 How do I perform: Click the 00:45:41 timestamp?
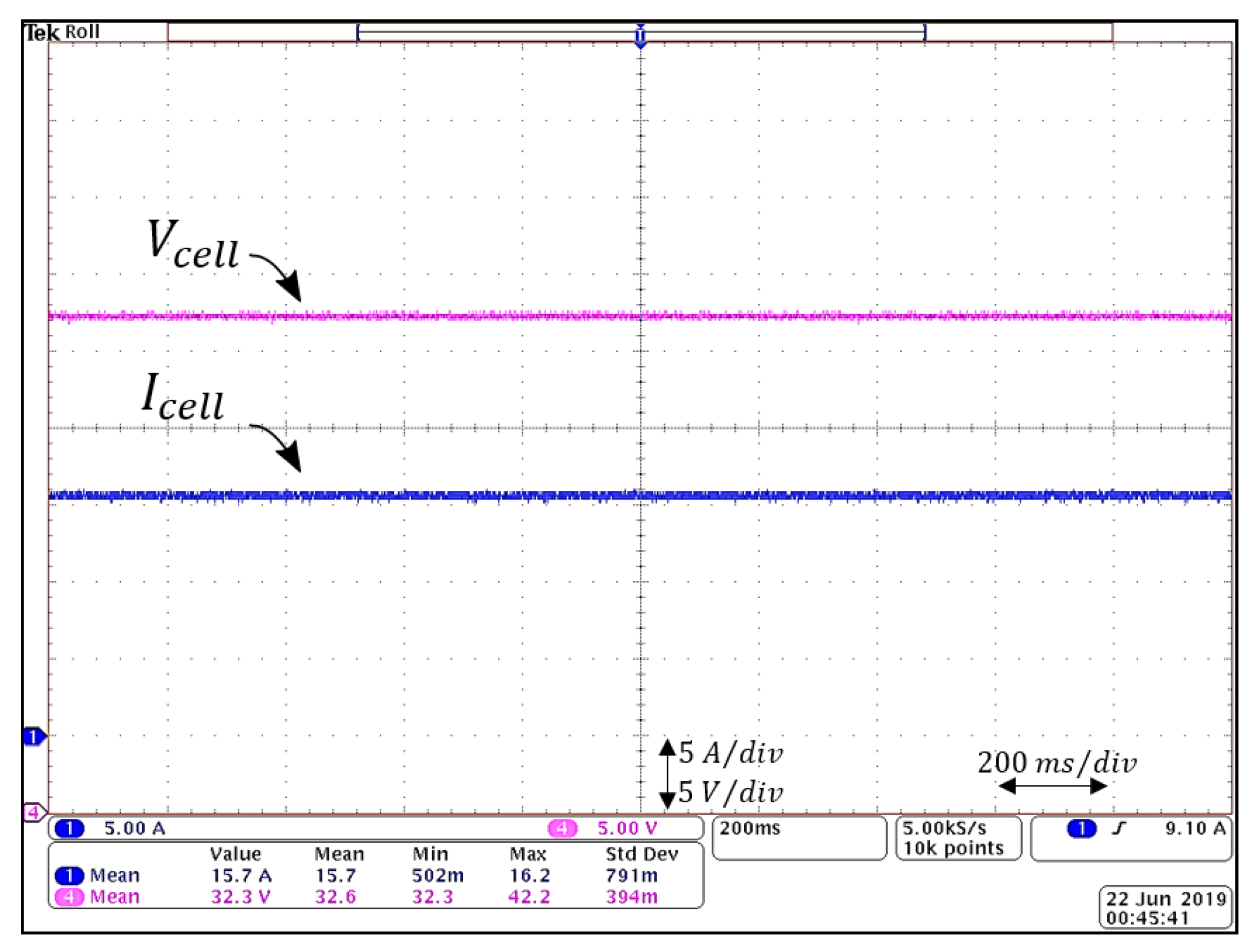[1147, 918]
